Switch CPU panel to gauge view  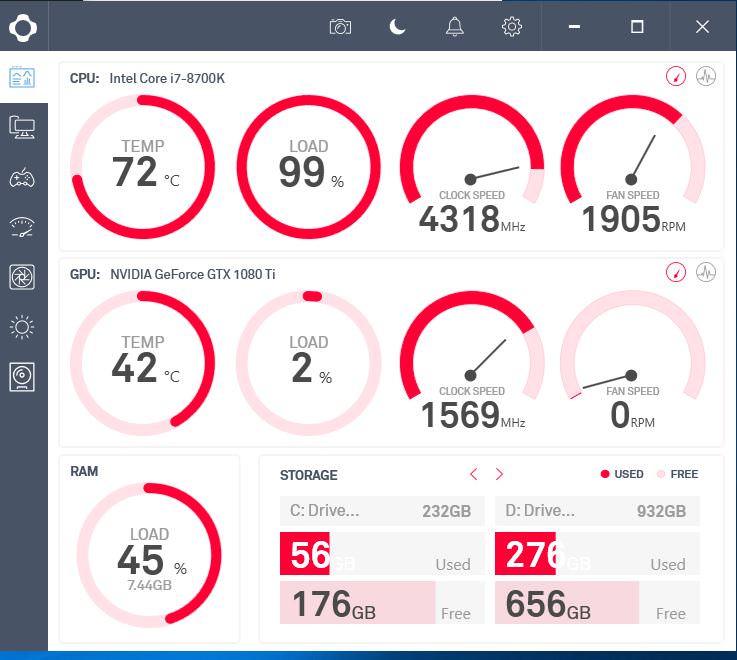676,76
